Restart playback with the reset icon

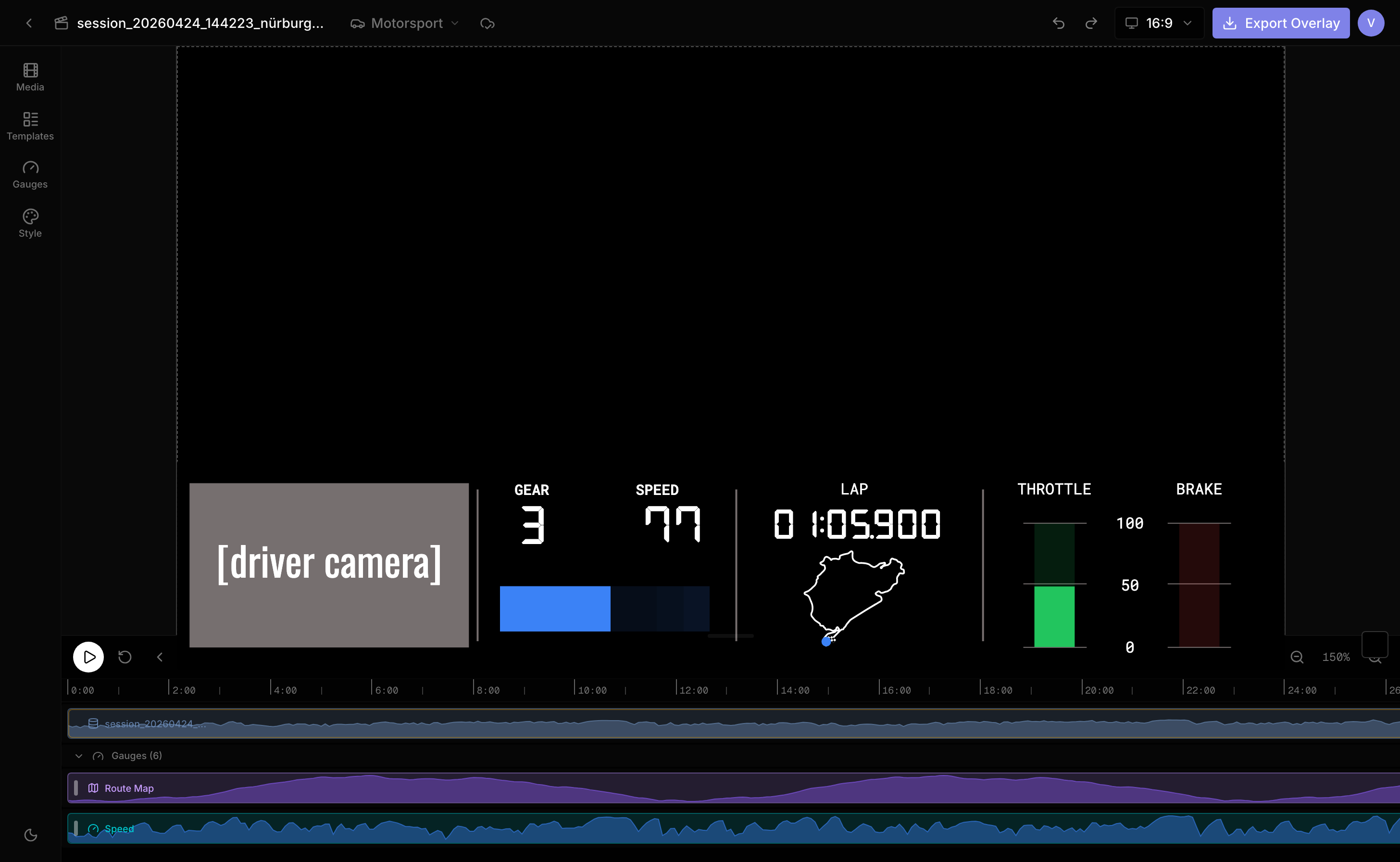click(x=125, y=658)
